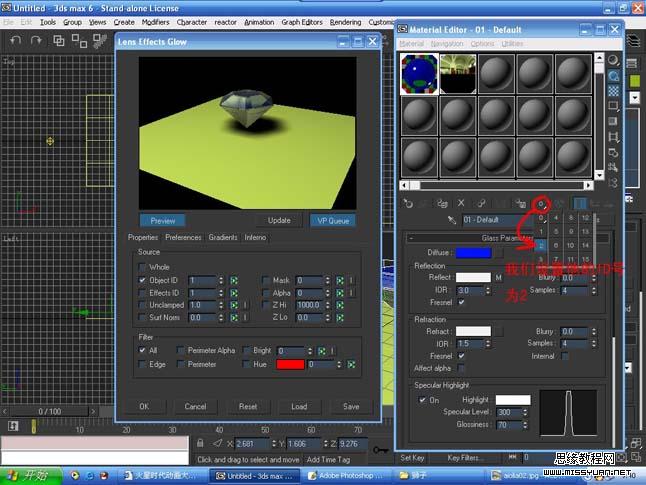Switch to the Inferno tab
Image resolution: width=646 pixels, height=485 pixels.
pyautogui.click(x=255, y=237)
